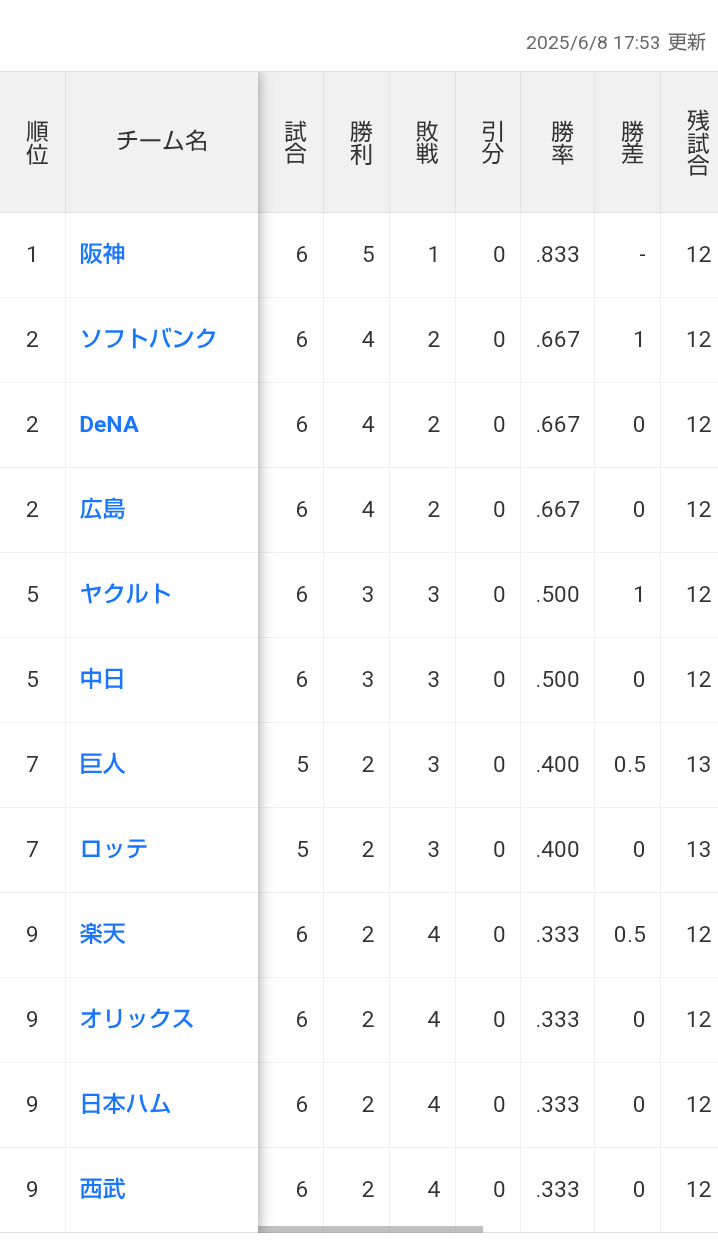Viewport: 718px width, 1243px height.
Task: Click the 残試合 column header
Action: [697, 142]
